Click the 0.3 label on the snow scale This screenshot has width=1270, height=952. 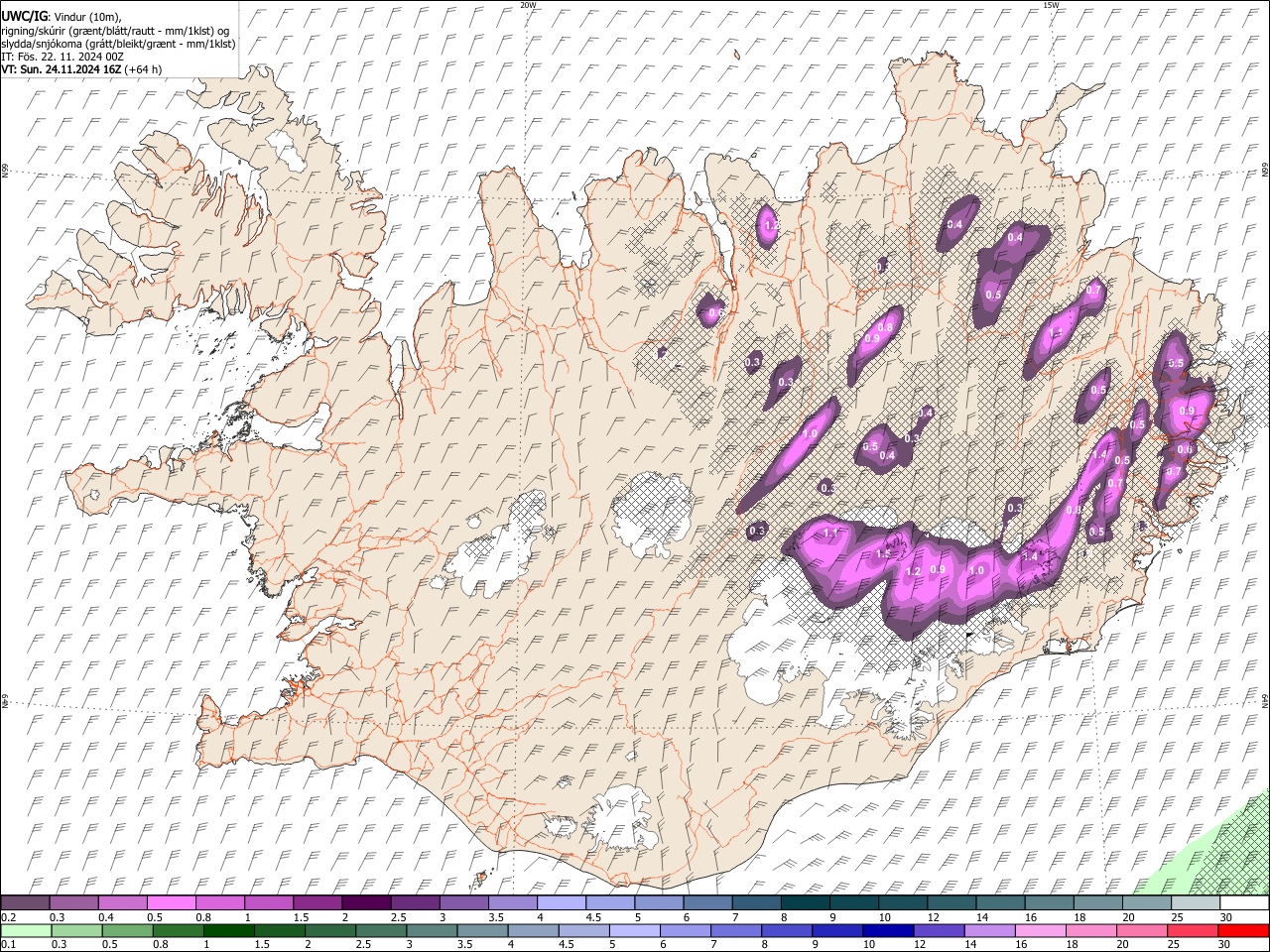58,917
